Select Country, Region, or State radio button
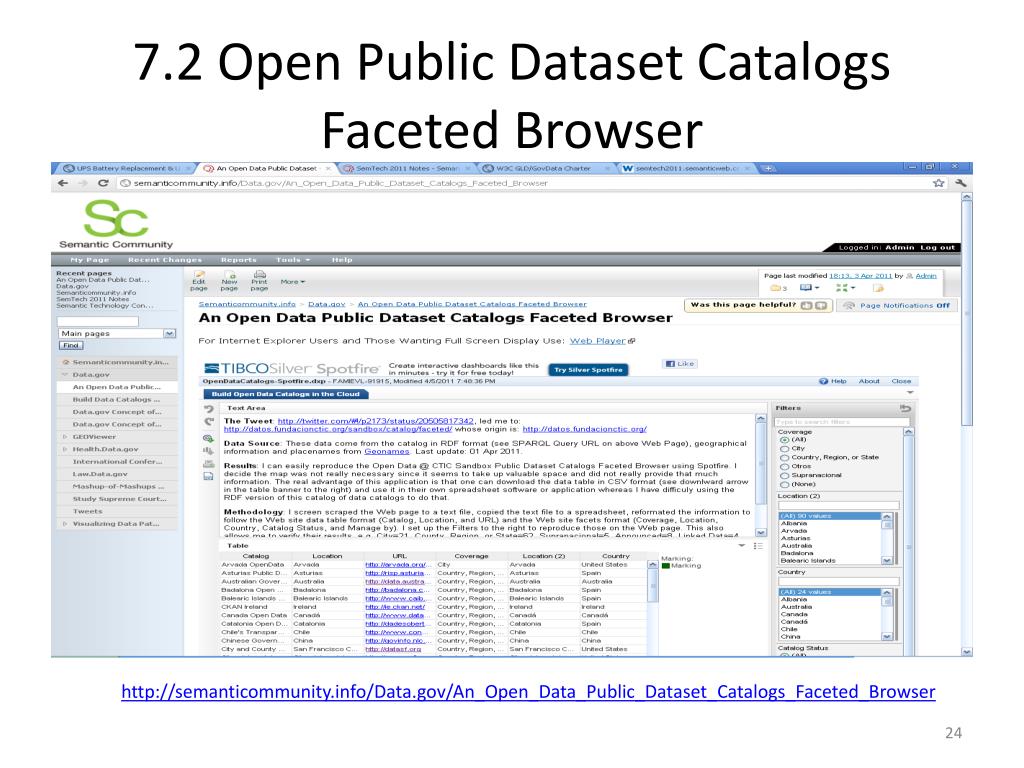This screenshot has width=1024, height=768. (784, 458)
